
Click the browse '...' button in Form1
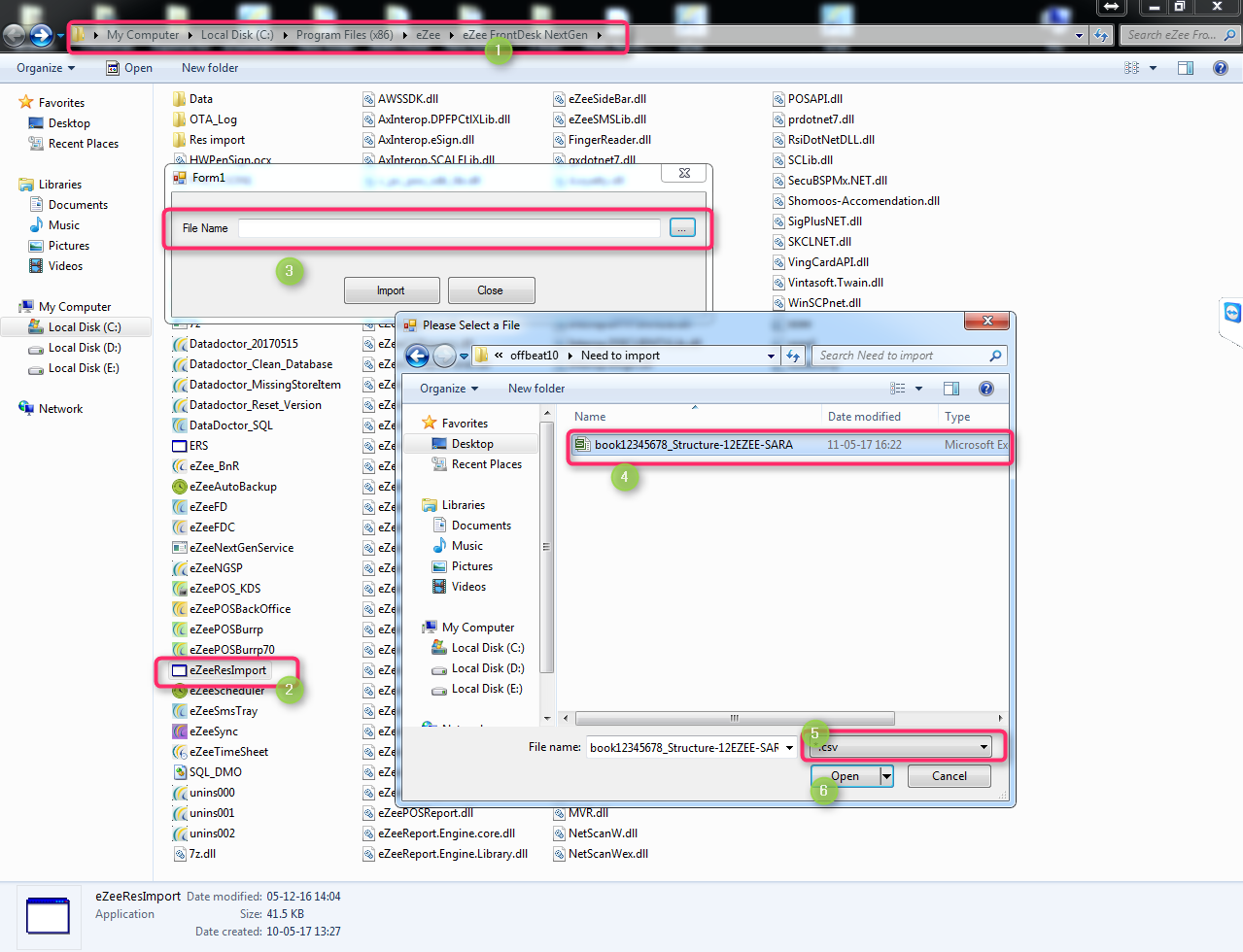[x=682, y=227]
